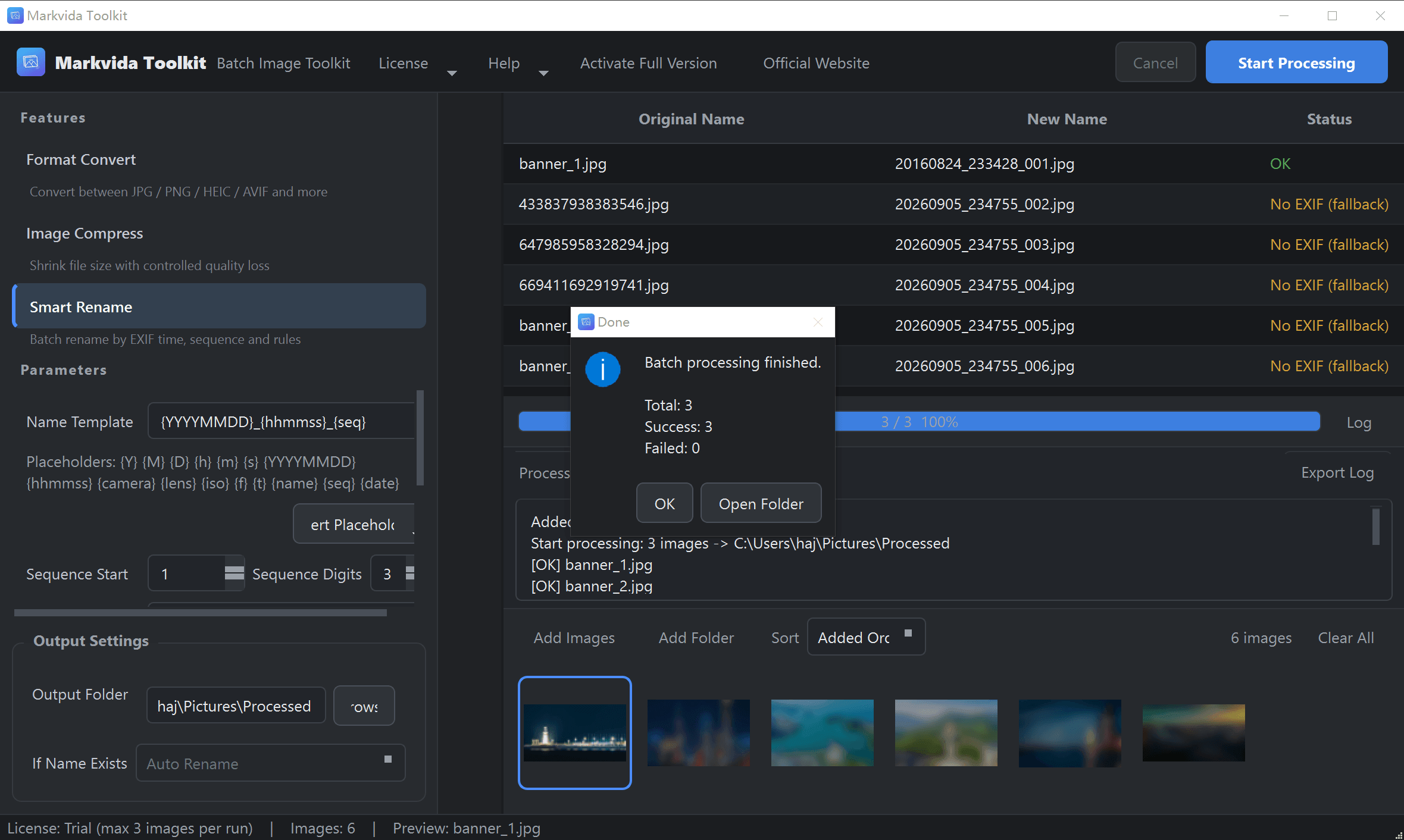The height and width of the screenshot is (840, 1404).
Task: Click the Cancel button
Action: (x=1155, y=62)
